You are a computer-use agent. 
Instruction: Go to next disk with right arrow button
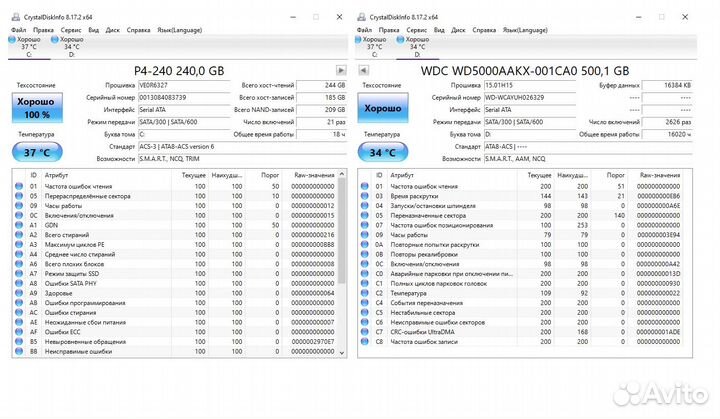(341, 70)
